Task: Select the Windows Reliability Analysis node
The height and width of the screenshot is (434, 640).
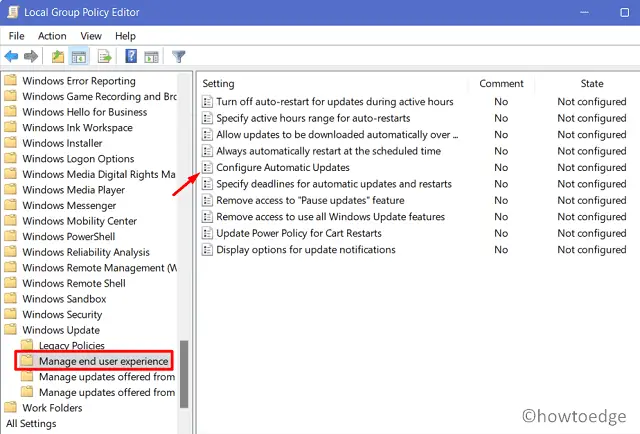Action: (86, 252)
